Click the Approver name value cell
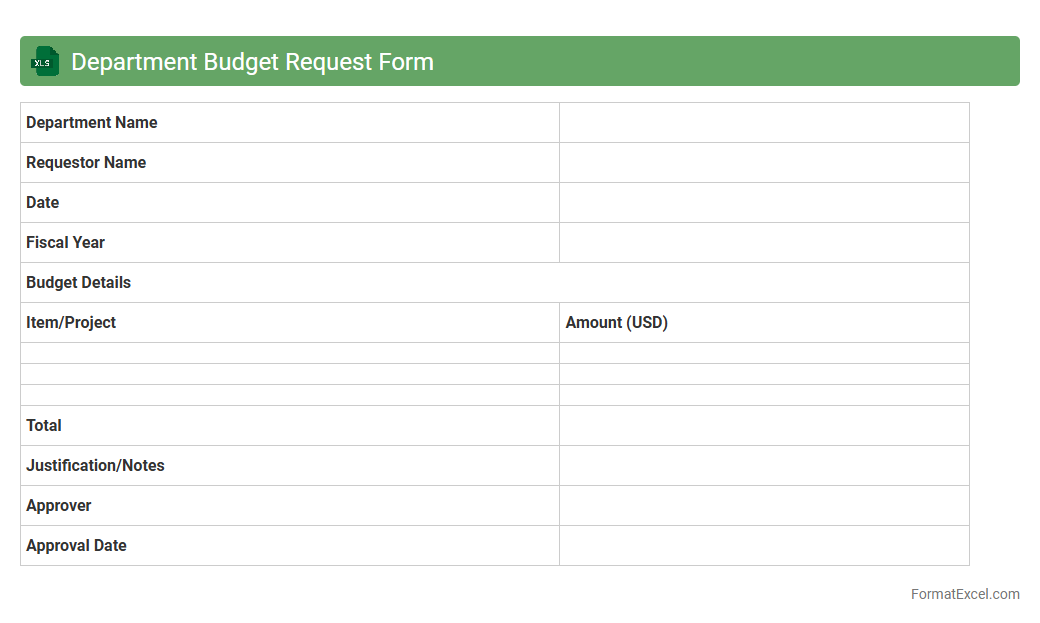This screenshot has height=623, width=1040. pyautogui.click(x=764, y=506)
